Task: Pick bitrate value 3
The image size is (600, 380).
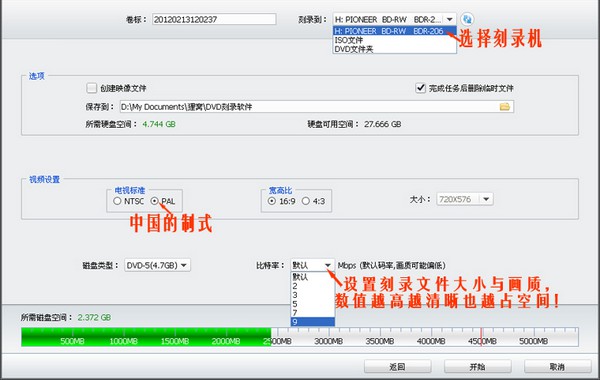Action: (x=313, y=295)
